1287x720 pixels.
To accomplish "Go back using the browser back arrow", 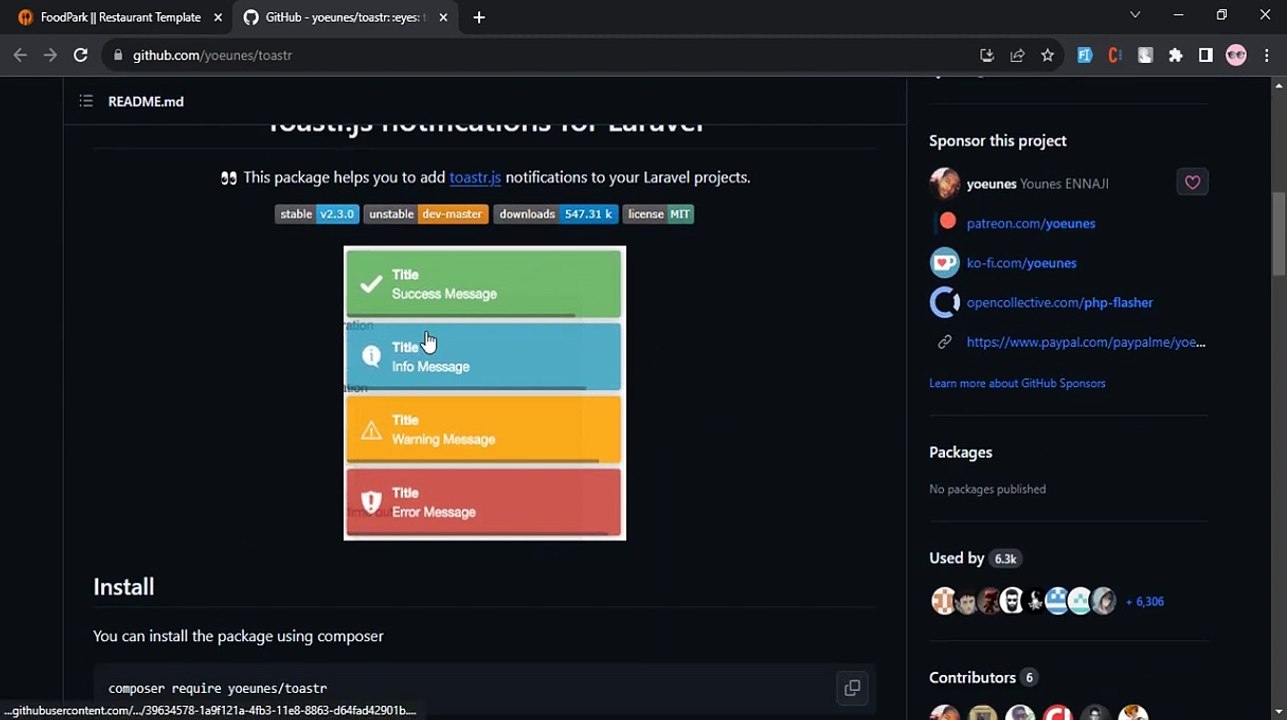I will point(20,55).
